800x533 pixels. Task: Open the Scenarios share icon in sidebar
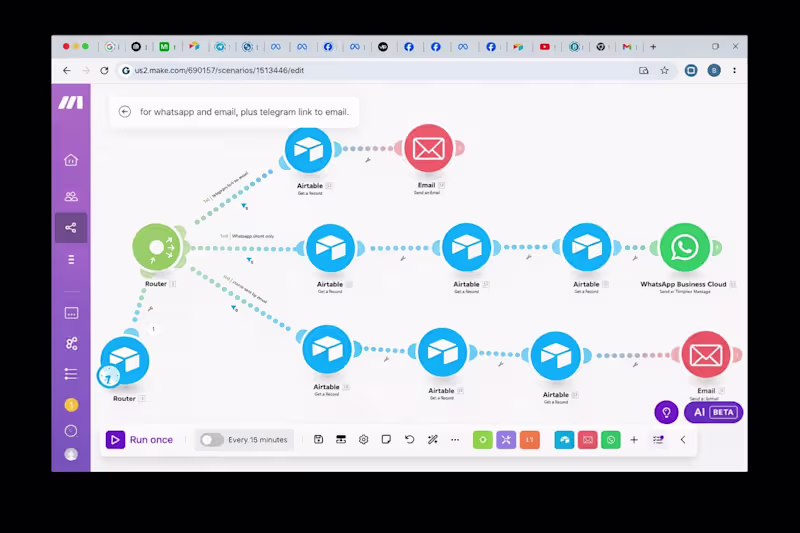[71, 227]
